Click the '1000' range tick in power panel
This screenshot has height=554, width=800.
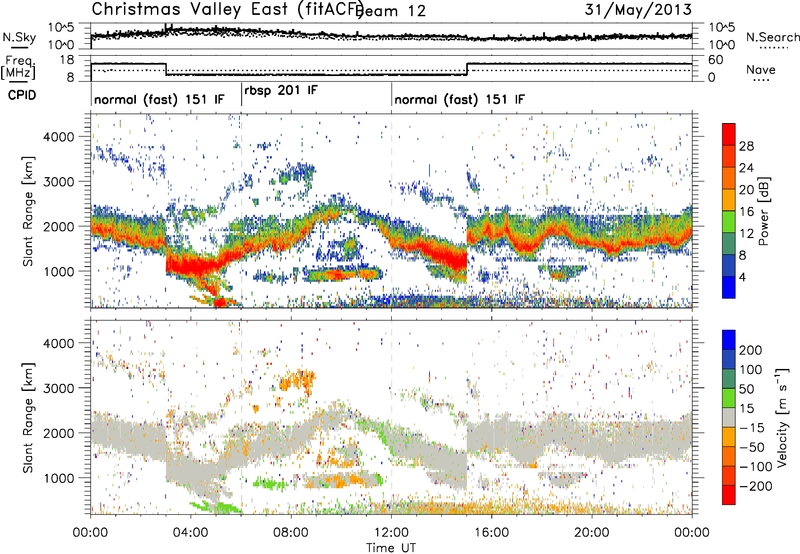tap(58, 271)
